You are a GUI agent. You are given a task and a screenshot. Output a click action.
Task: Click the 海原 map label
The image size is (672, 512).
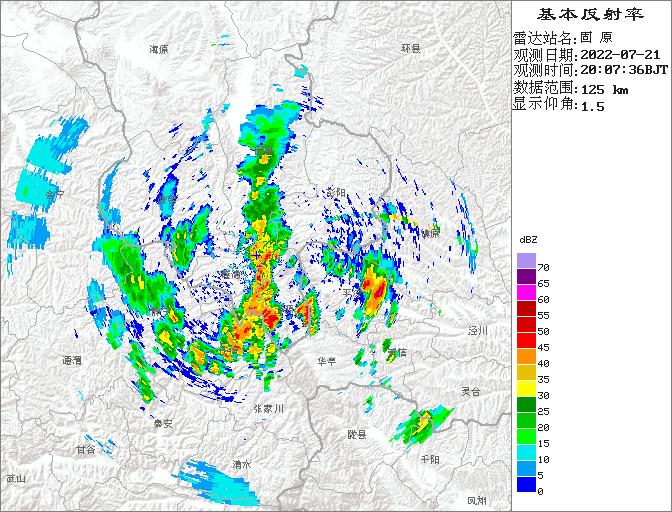click(159, 49)
